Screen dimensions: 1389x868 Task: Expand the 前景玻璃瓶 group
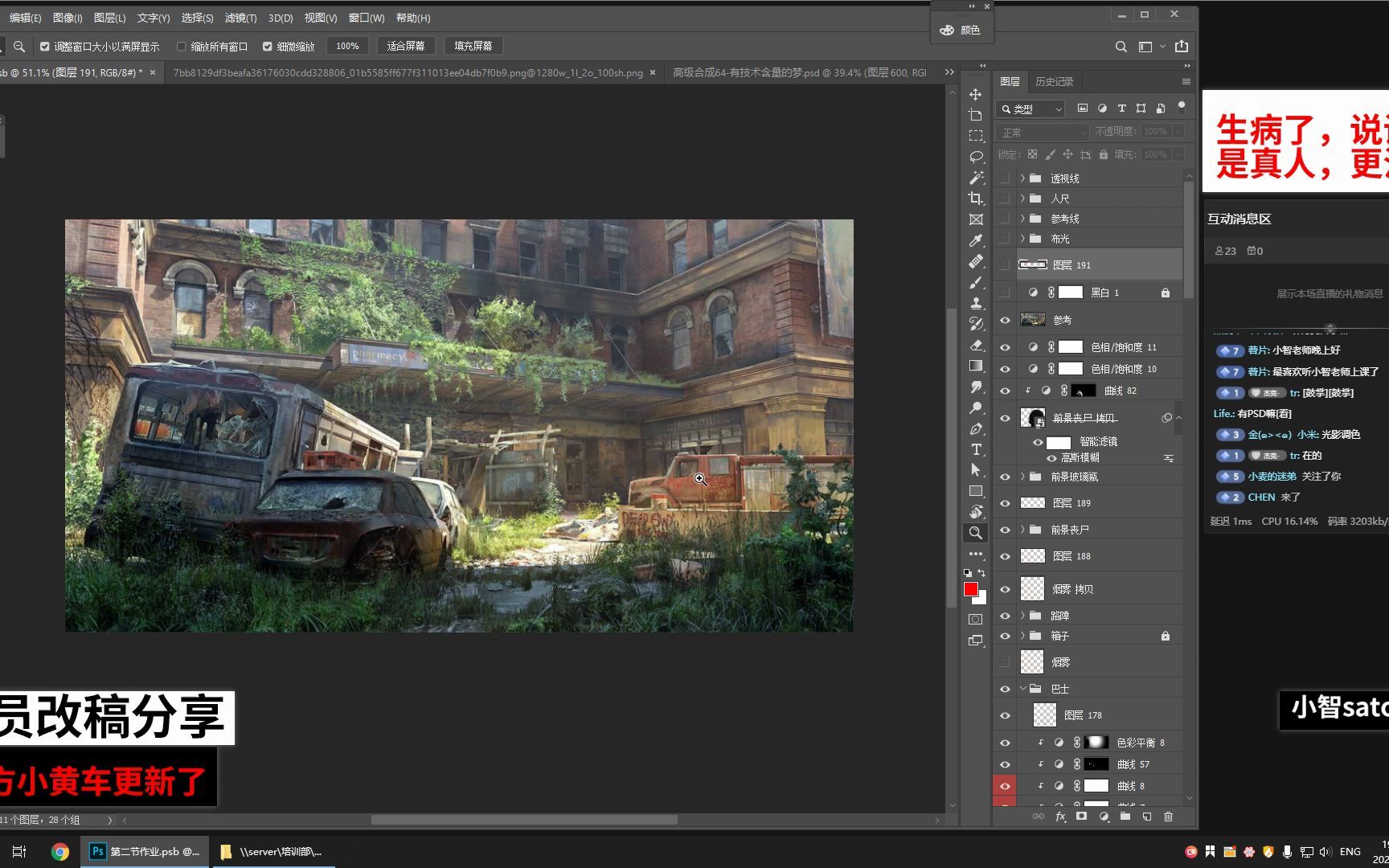click(x=1022, y=477)
